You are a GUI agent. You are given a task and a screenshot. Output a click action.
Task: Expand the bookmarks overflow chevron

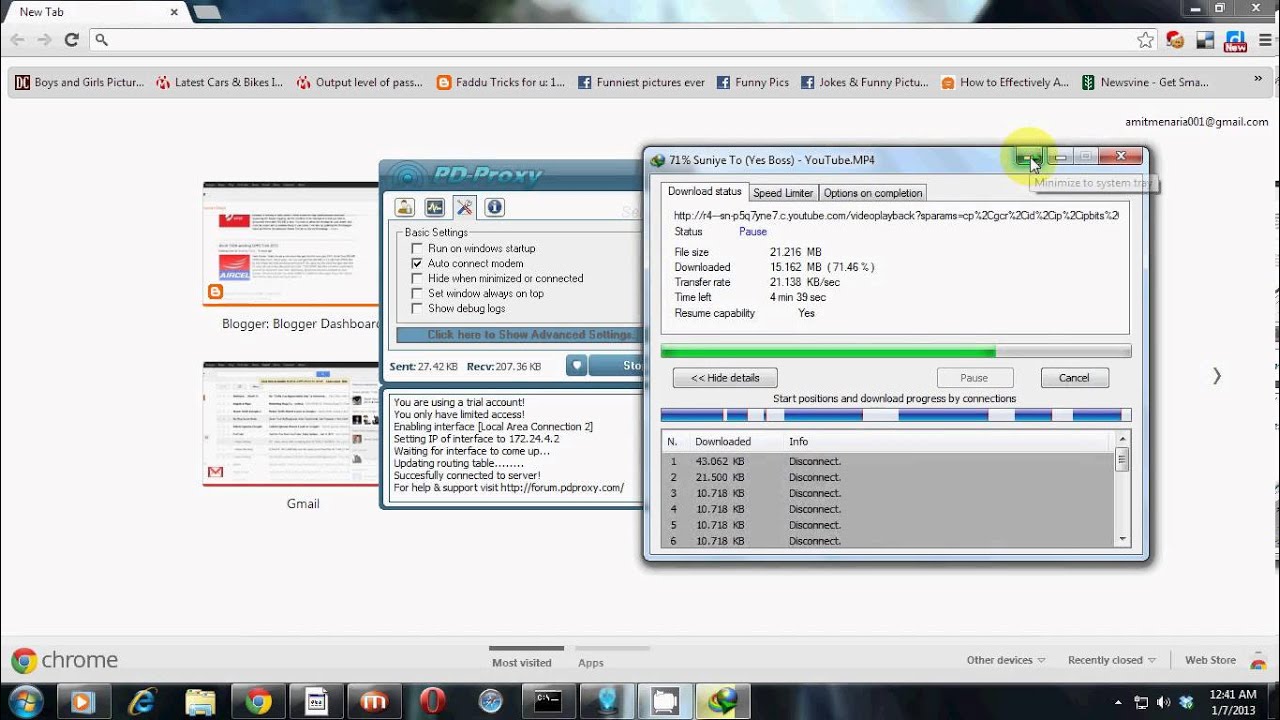click(1258, 78)
